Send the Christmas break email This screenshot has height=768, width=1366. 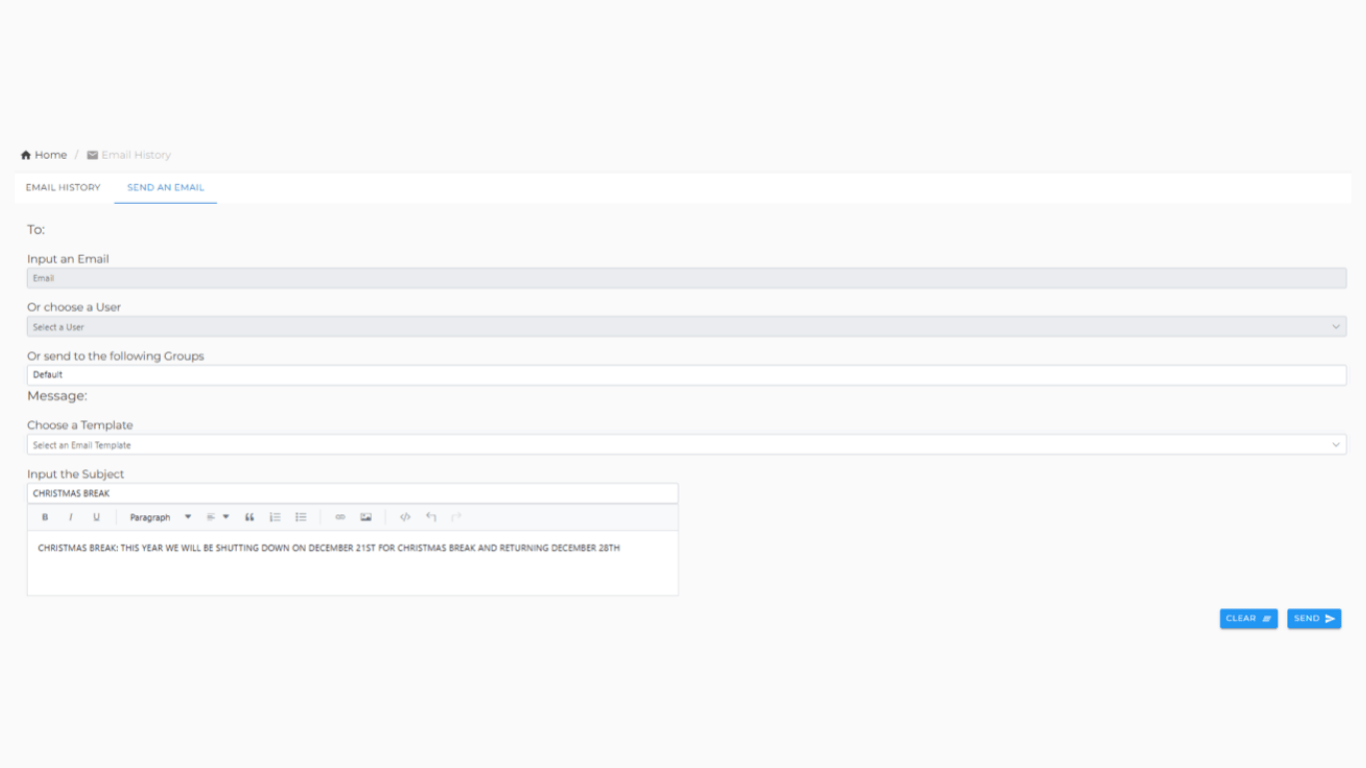coord(1313,618)
